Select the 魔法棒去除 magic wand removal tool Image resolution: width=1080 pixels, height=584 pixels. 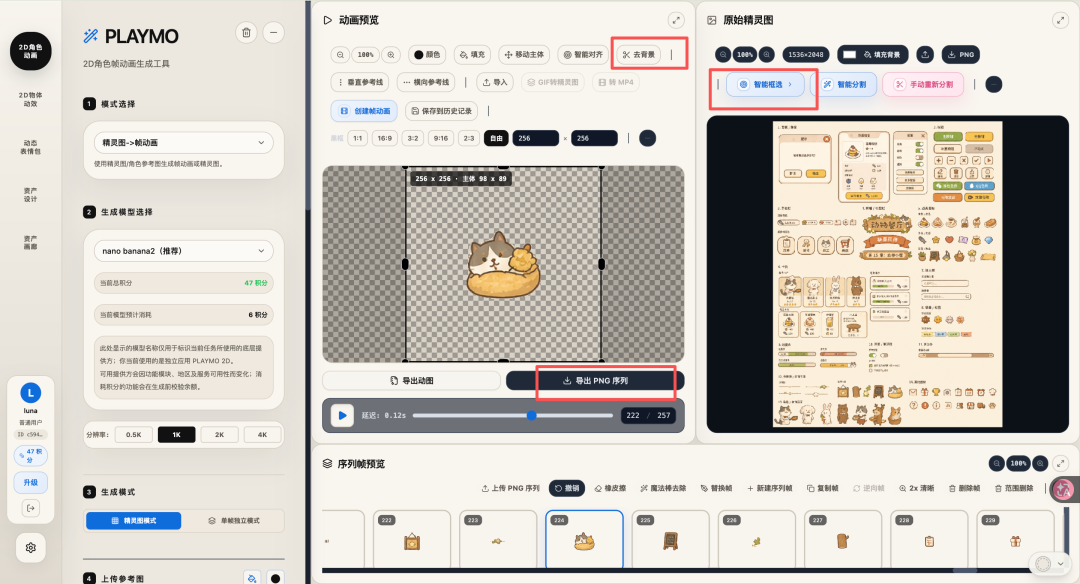click(x=663, y=488)
